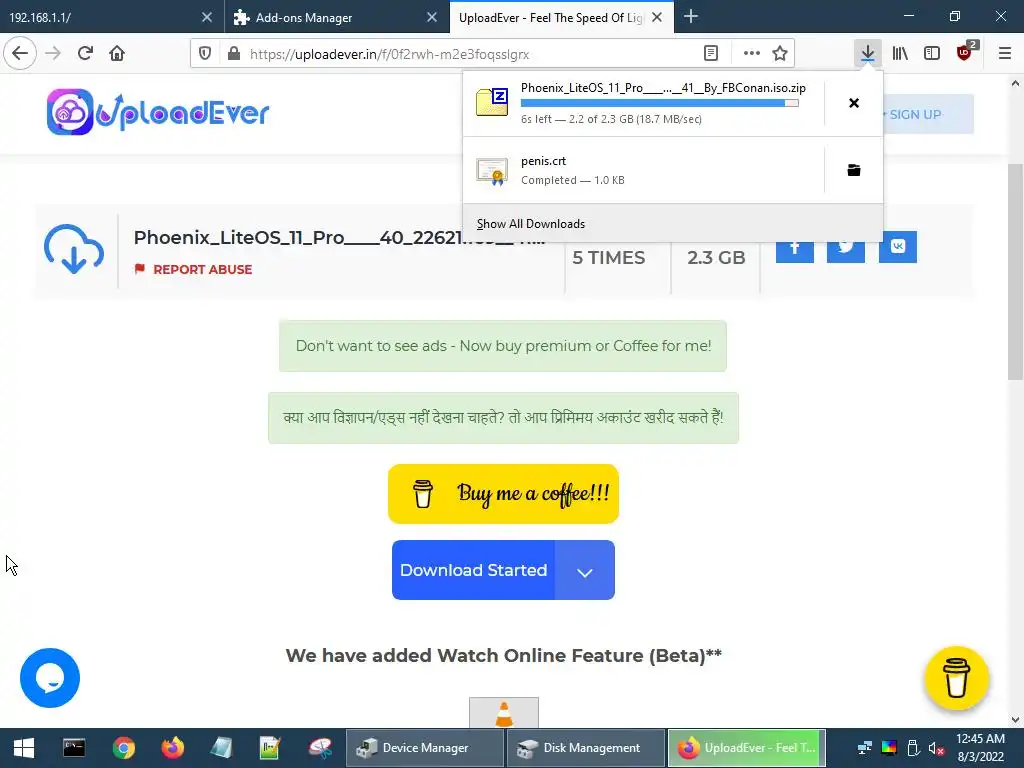Select the UploadEver tab

coord(550,18)
